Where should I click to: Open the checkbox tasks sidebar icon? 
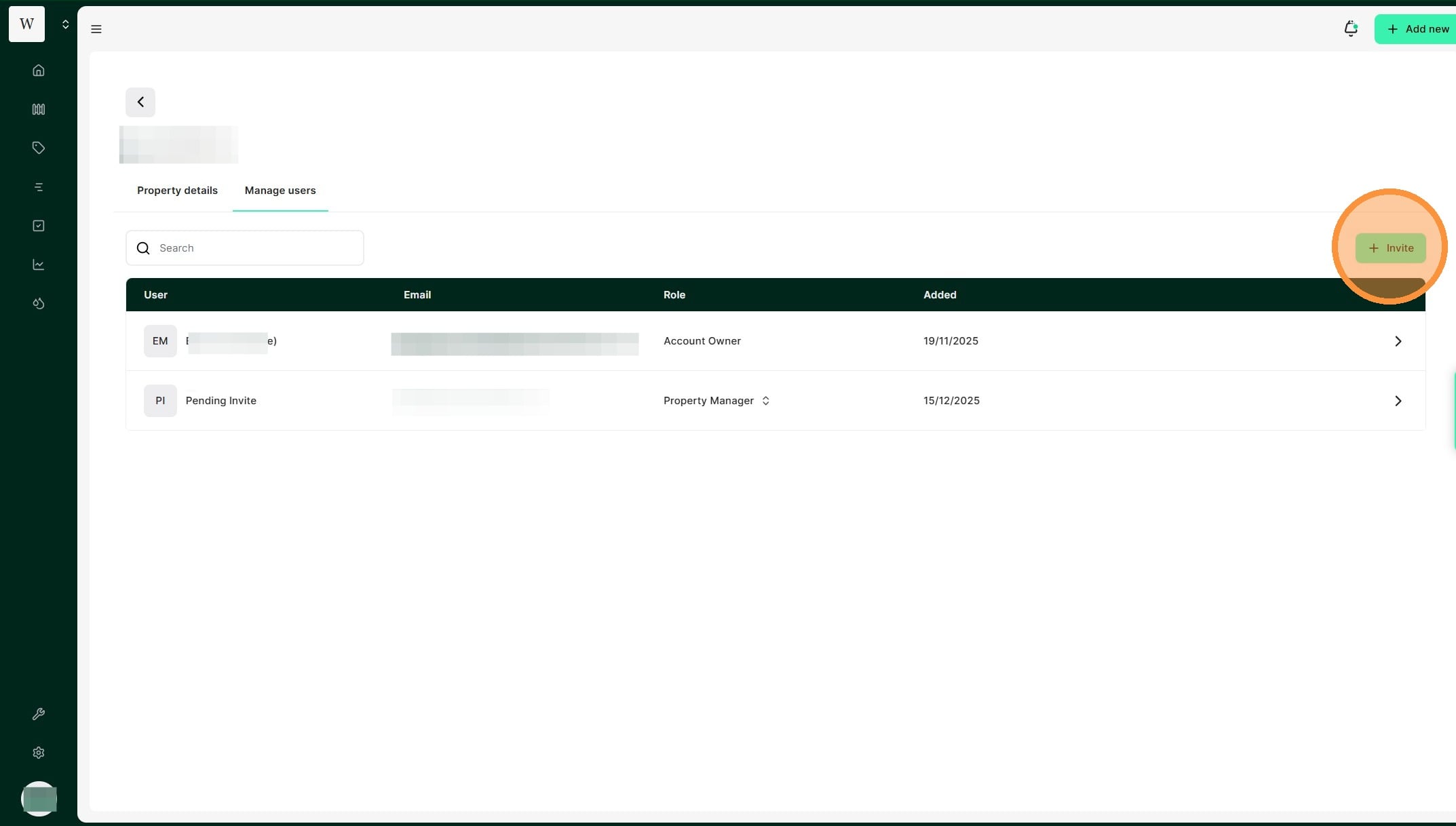coord(39,226)
